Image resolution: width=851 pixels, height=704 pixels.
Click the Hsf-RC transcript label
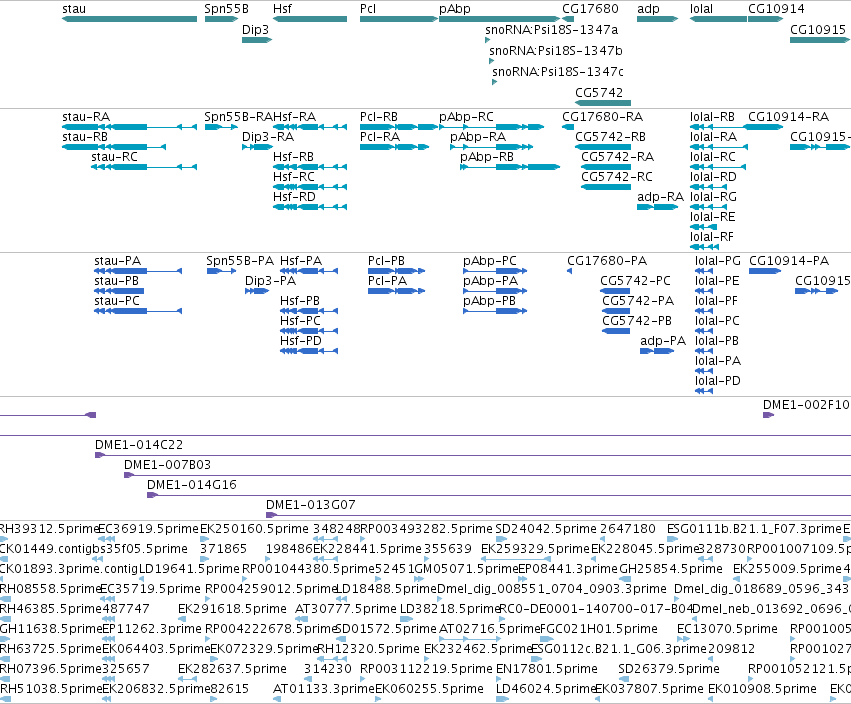[x=294, y=177]
